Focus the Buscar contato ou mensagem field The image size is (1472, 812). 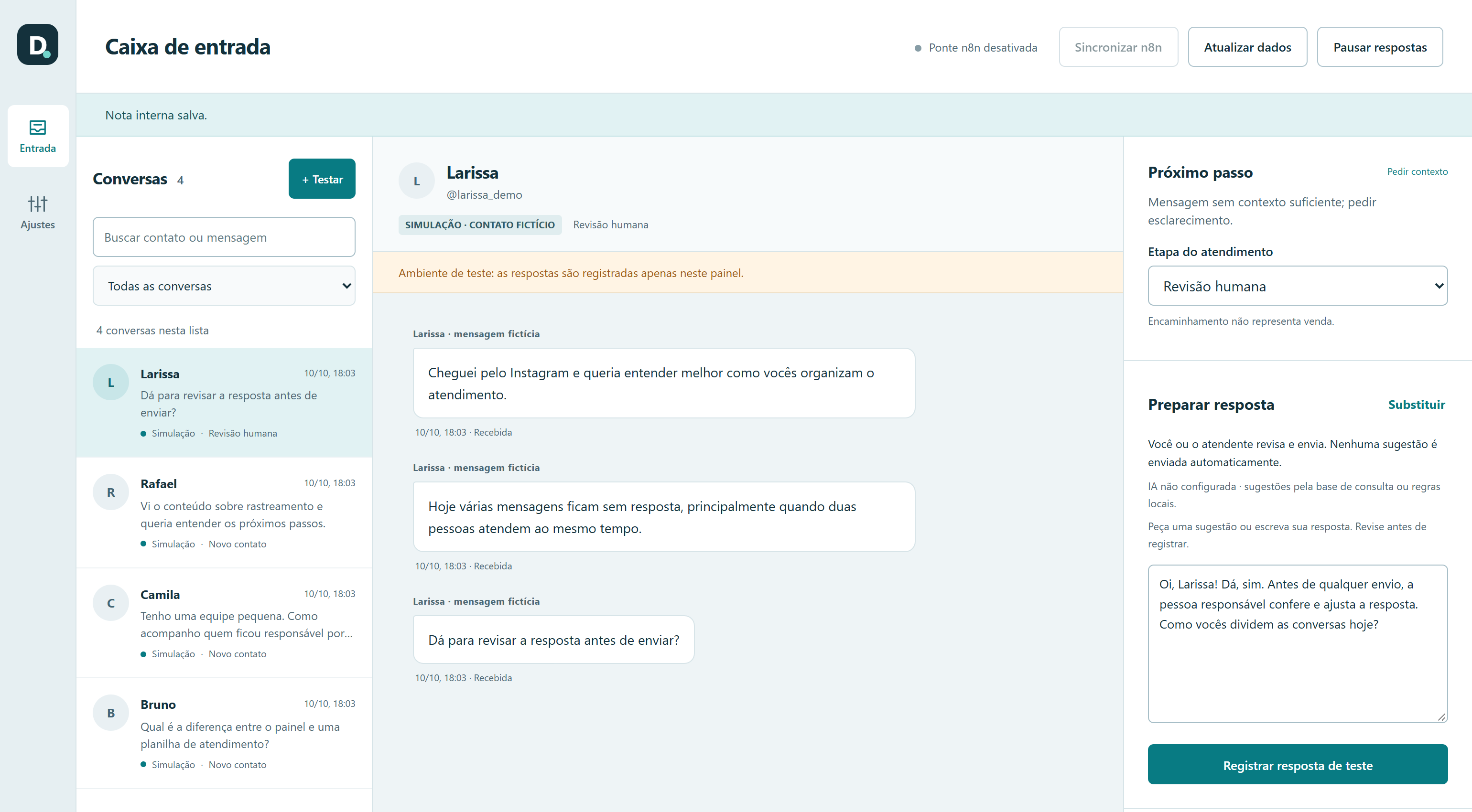point(224,237)
